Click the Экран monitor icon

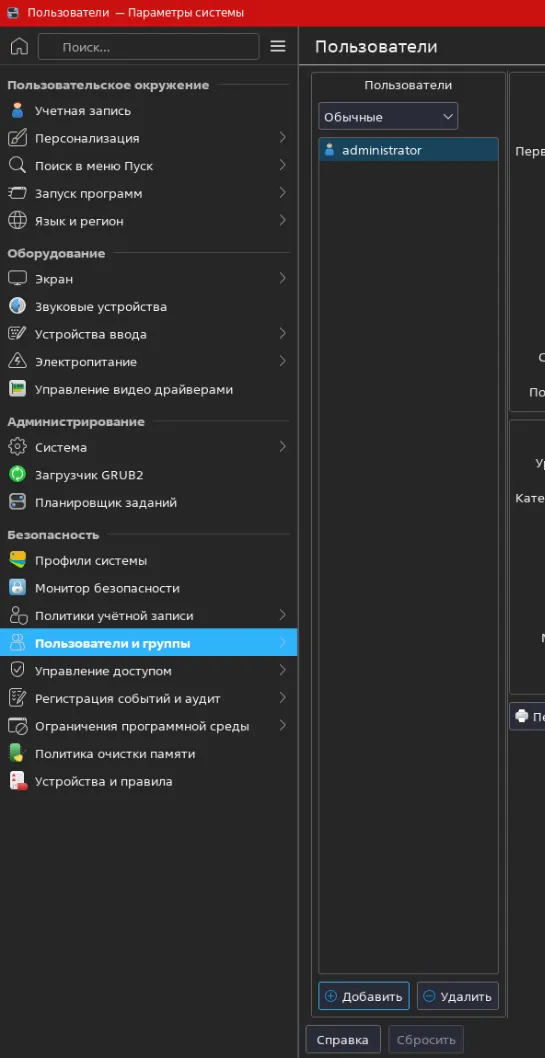[17, 279]
